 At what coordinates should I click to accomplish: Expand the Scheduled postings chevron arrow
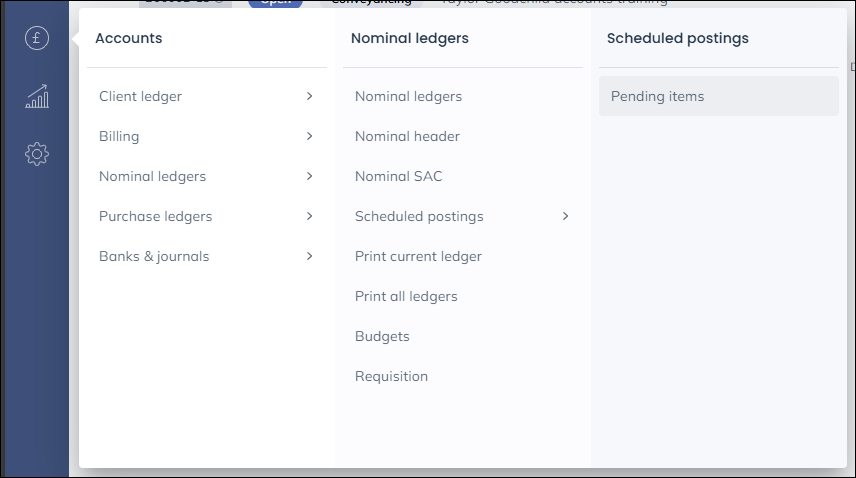pos(566,216)
